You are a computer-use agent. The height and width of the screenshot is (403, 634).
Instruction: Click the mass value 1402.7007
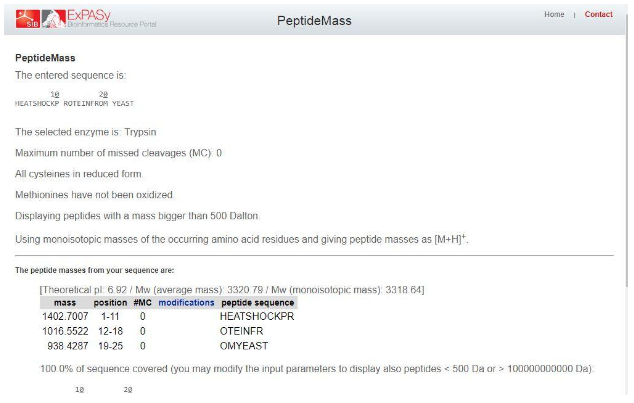click(x=65, y=316)
